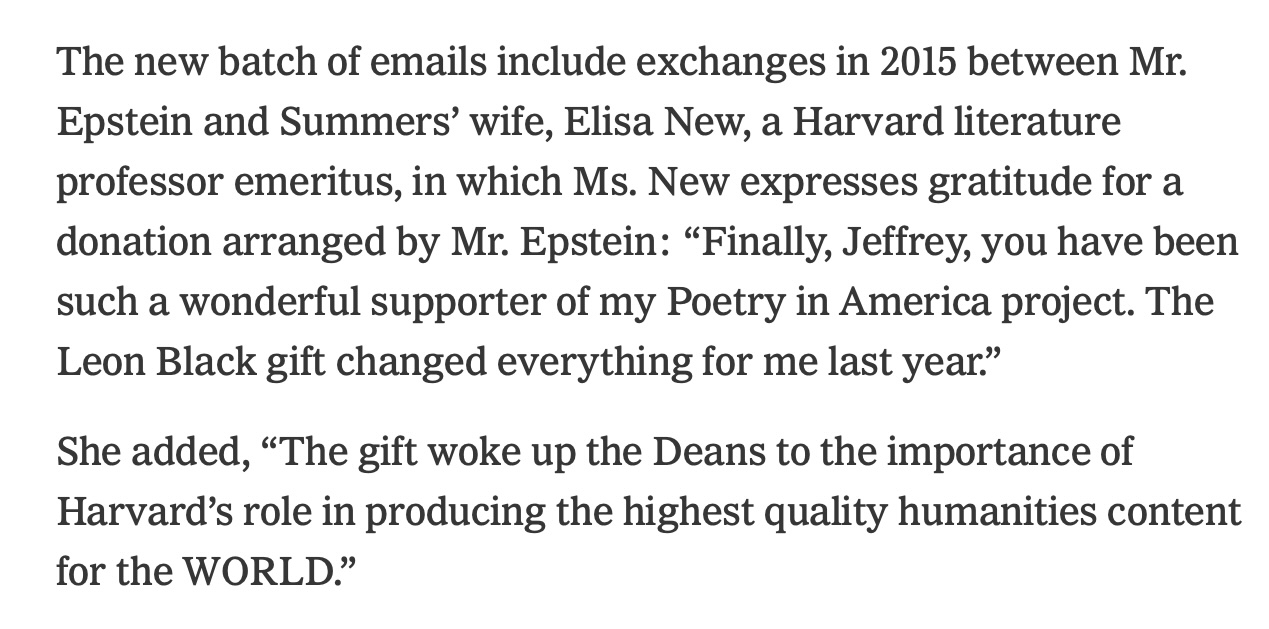Click the name "Elisa" in the paragraph
Viewport: 1269px width, 629px height.
pos(602,123)
